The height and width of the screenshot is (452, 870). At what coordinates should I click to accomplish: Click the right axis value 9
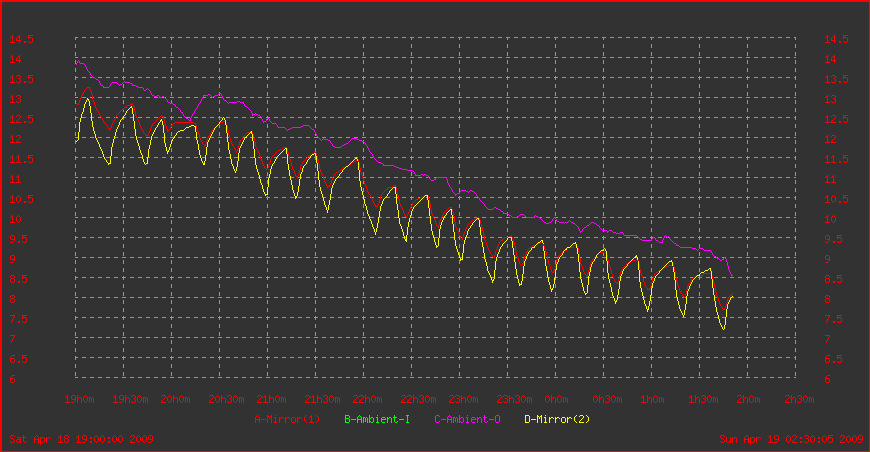[827, 259]
